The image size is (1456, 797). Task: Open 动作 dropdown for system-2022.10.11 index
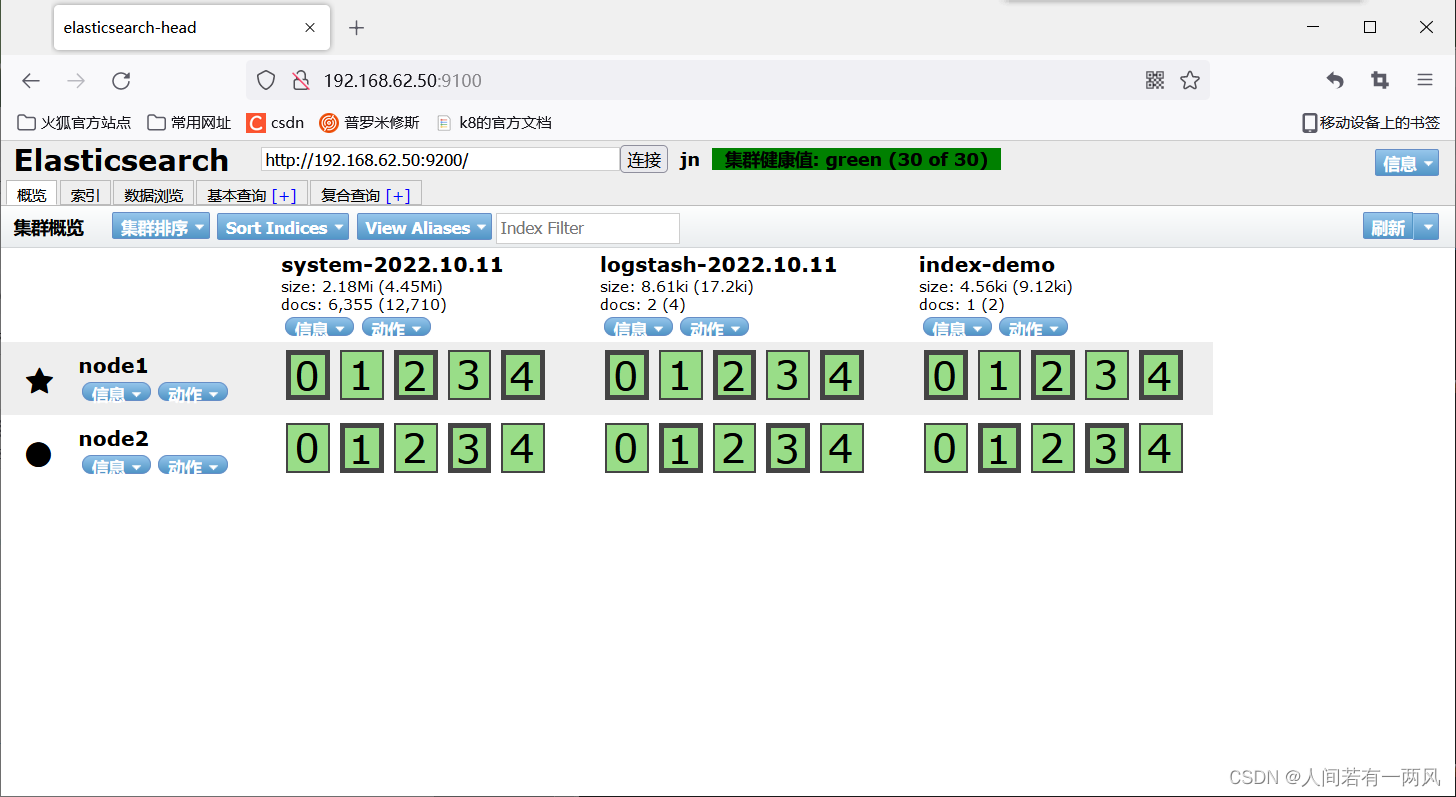[396, 328]
